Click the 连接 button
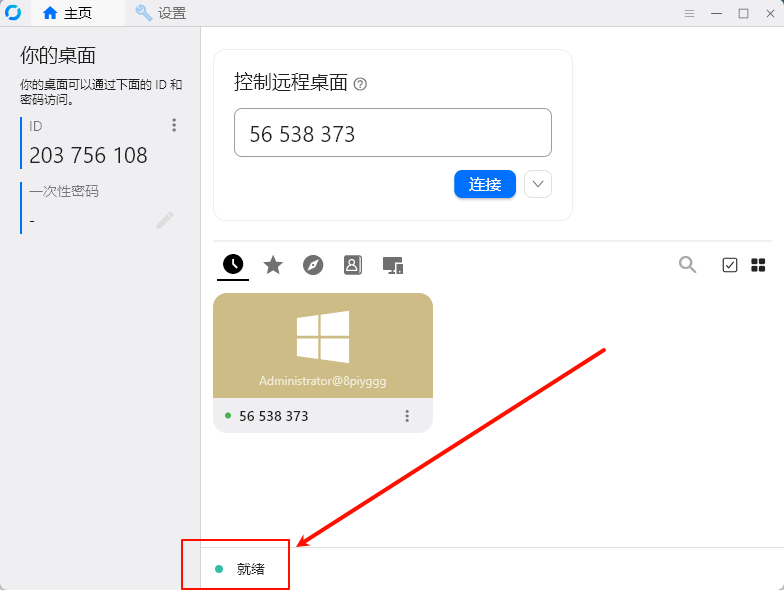The width and height of the screenshot is (784, 590). [485, 184]
